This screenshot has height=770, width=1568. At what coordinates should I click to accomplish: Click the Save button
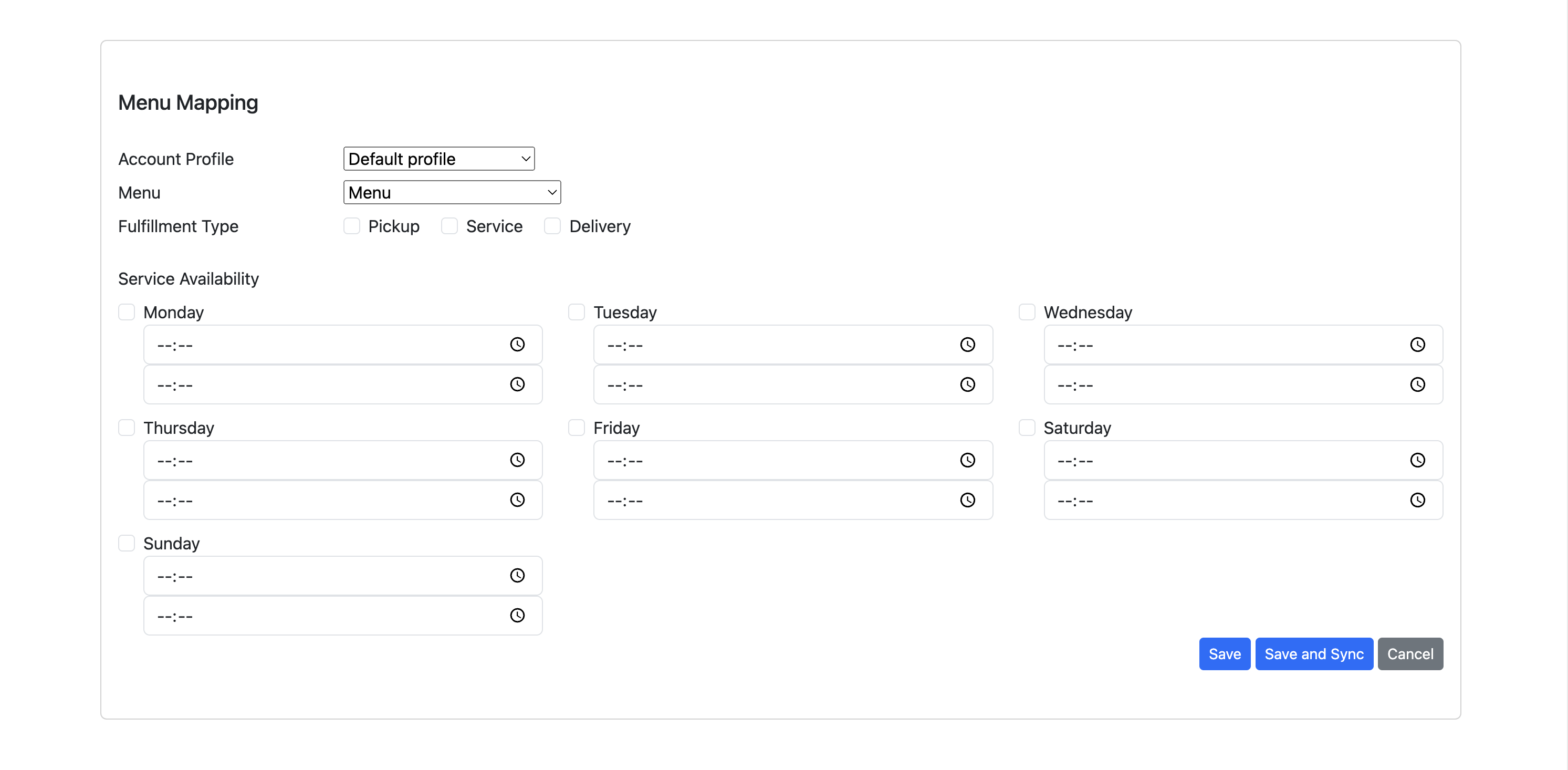pos(1225,654)
